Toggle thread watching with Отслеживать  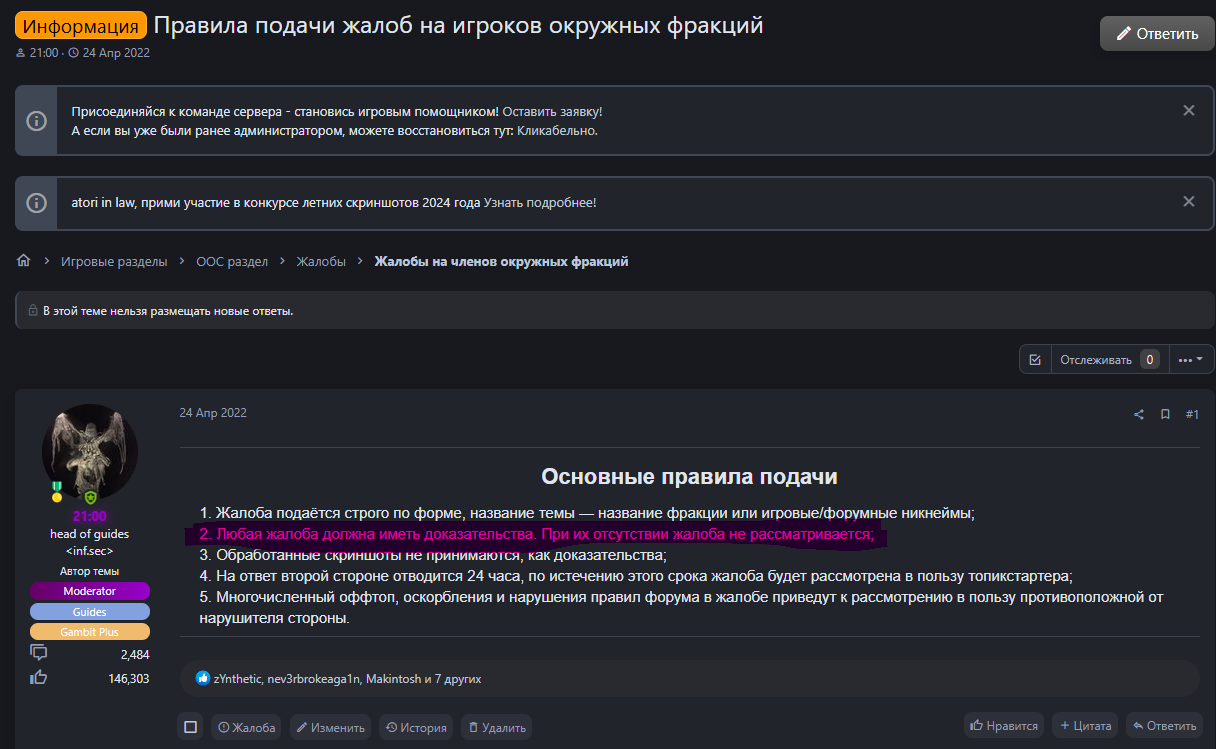[1096, 360]
